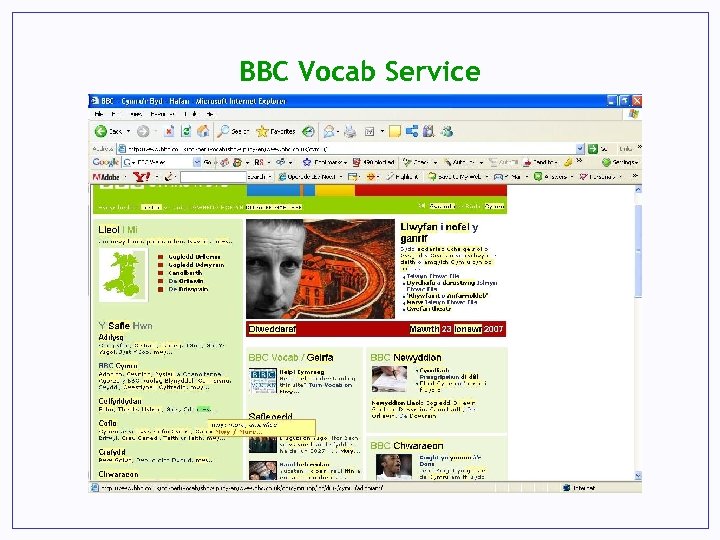
Task: Click the scrollbar down arrow
Action: 638,476
